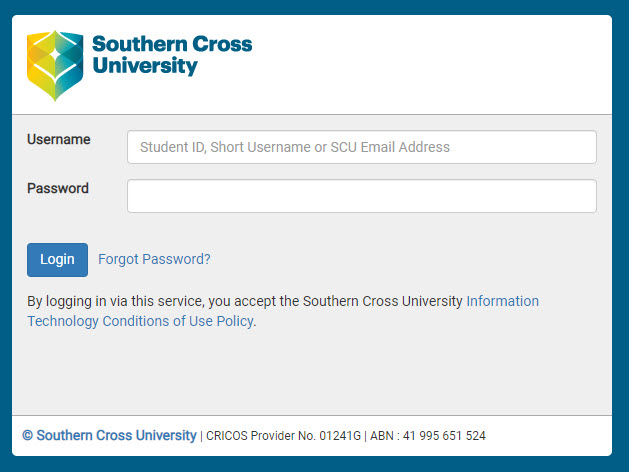The height and width of the screenshot is (472, 629).
Task: Click the white star inside the shield emblem
Action: tap(55, 54)
